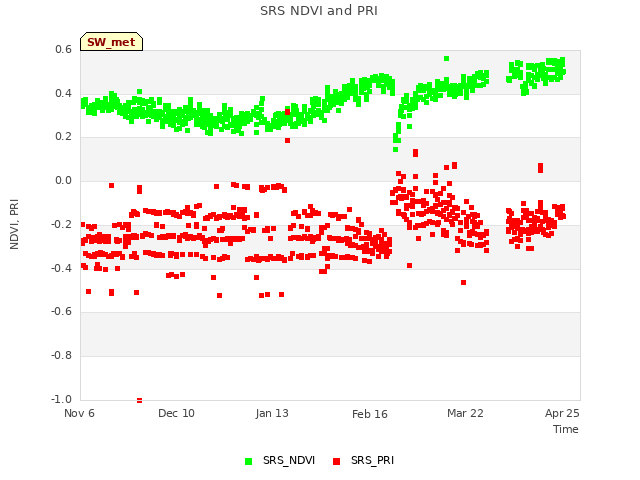Screen dimensions: 640x480
Task: Click the green SRS_NDVI legend swatch
Action: (x=248, y=461)
